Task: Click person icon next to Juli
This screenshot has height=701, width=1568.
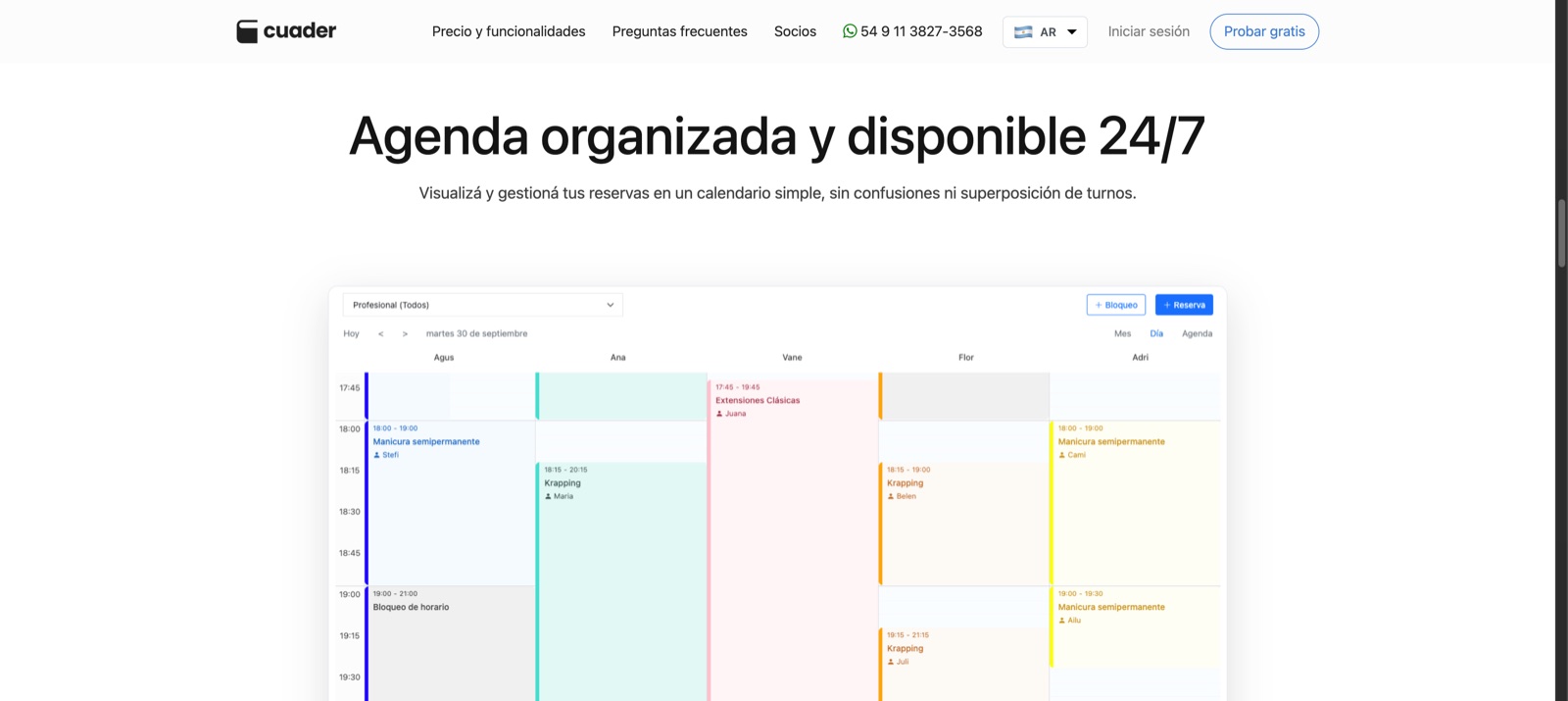Action: pos(891,662)
